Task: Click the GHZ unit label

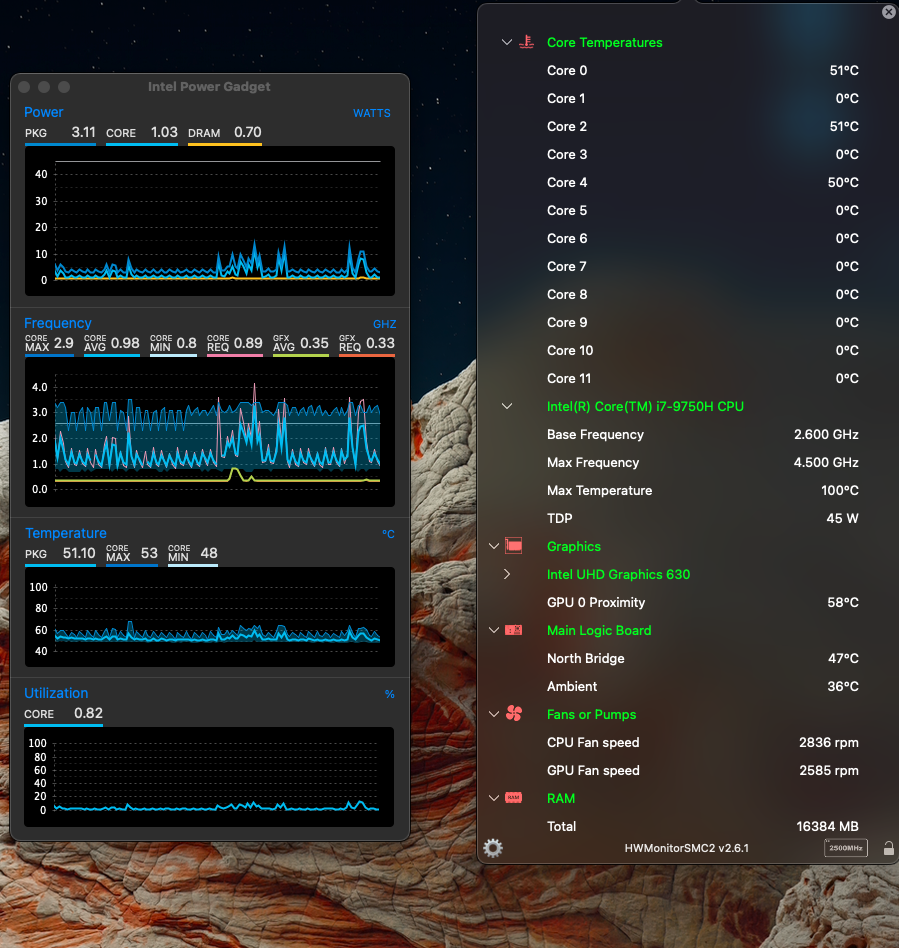Action: click(x=385, y=324)
